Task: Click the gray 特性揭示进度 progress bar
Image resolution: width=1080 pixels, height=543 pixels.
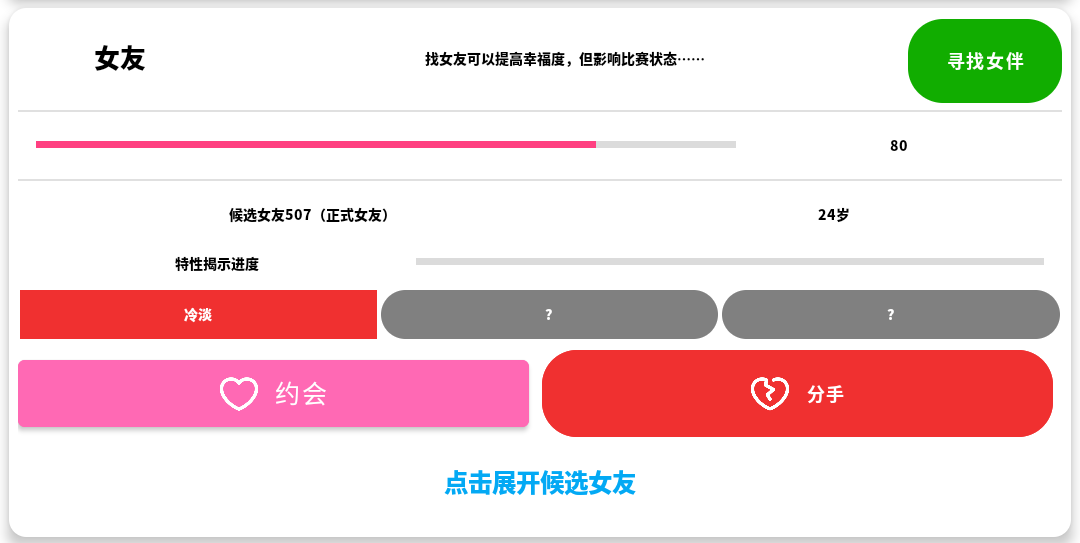Action: pyautogui.click(x=729, y=262)
